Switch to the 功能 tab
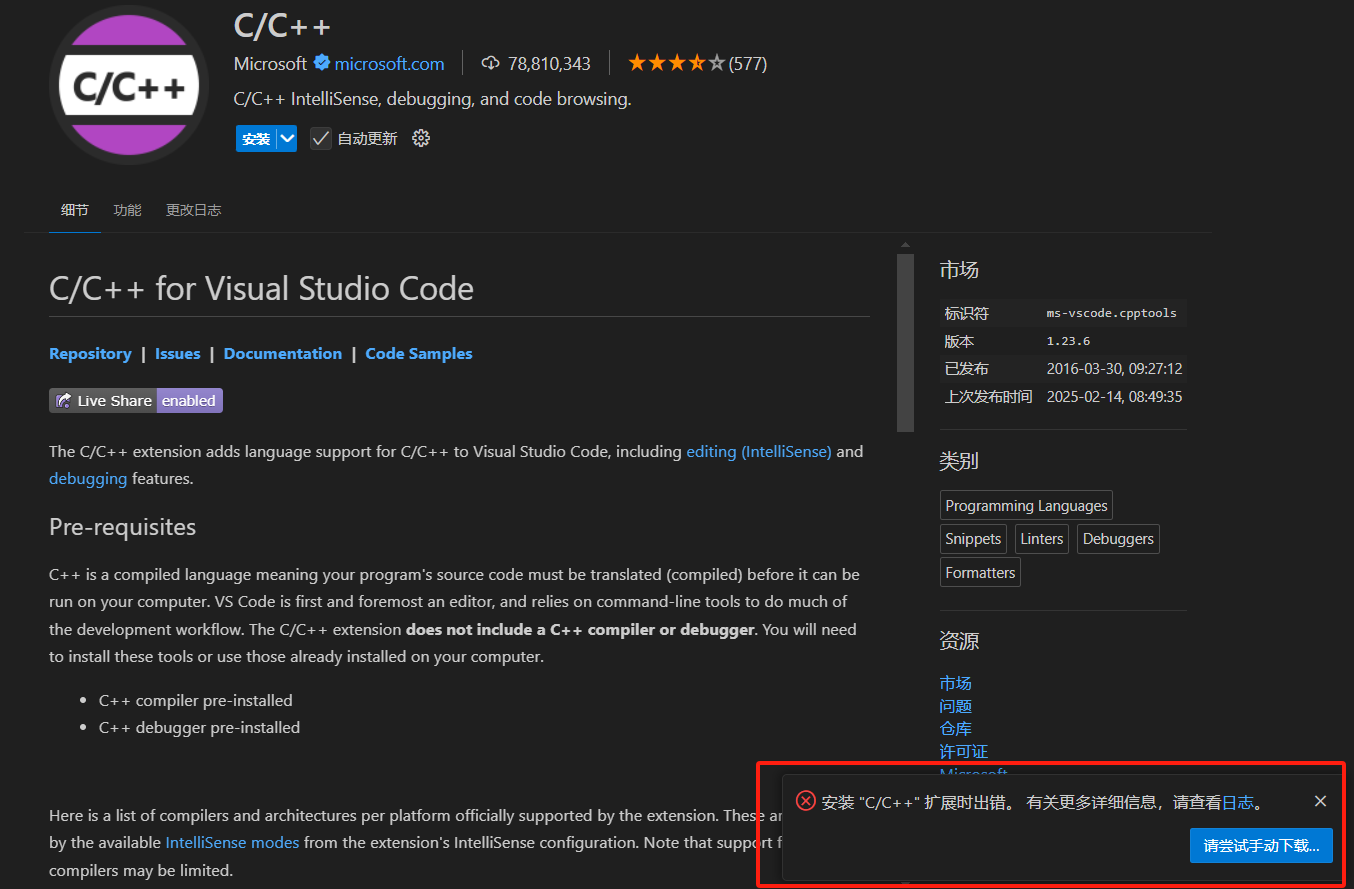The height and width of the screenshot is (889, 1354). coord(127,210)
